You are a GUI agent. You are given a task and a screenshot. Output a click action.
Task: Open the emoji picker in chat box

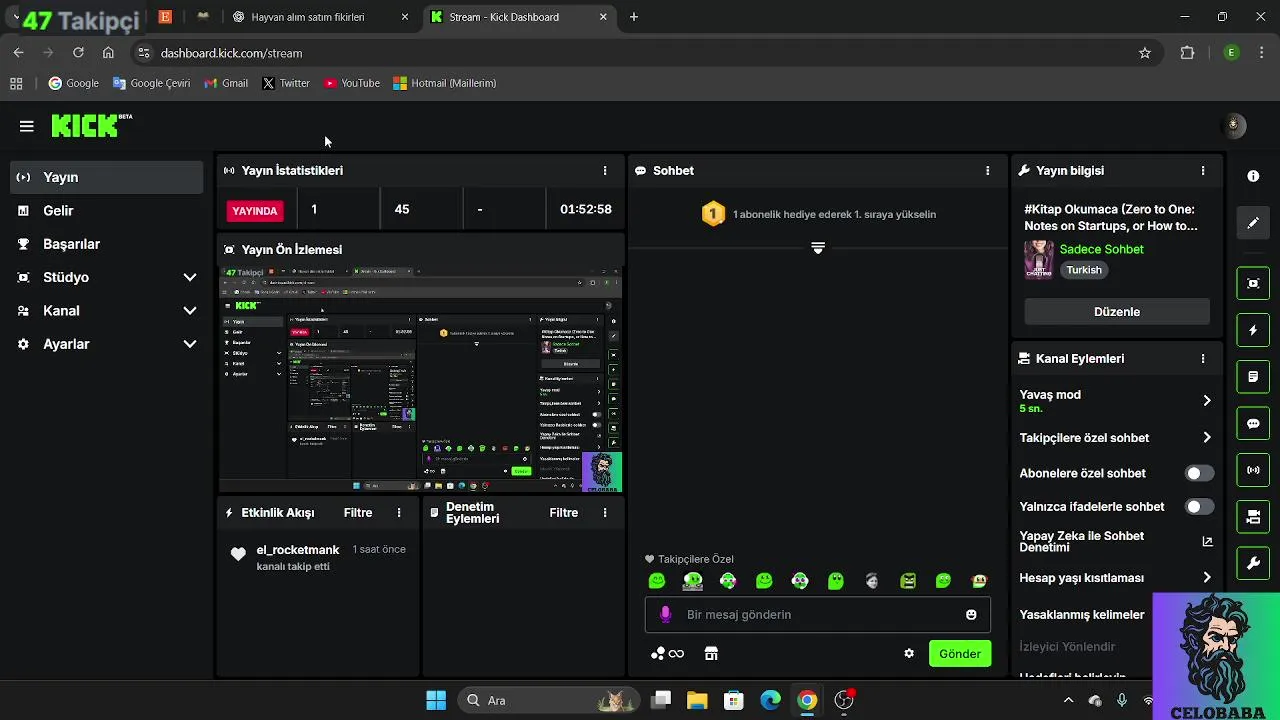[971, 615]
